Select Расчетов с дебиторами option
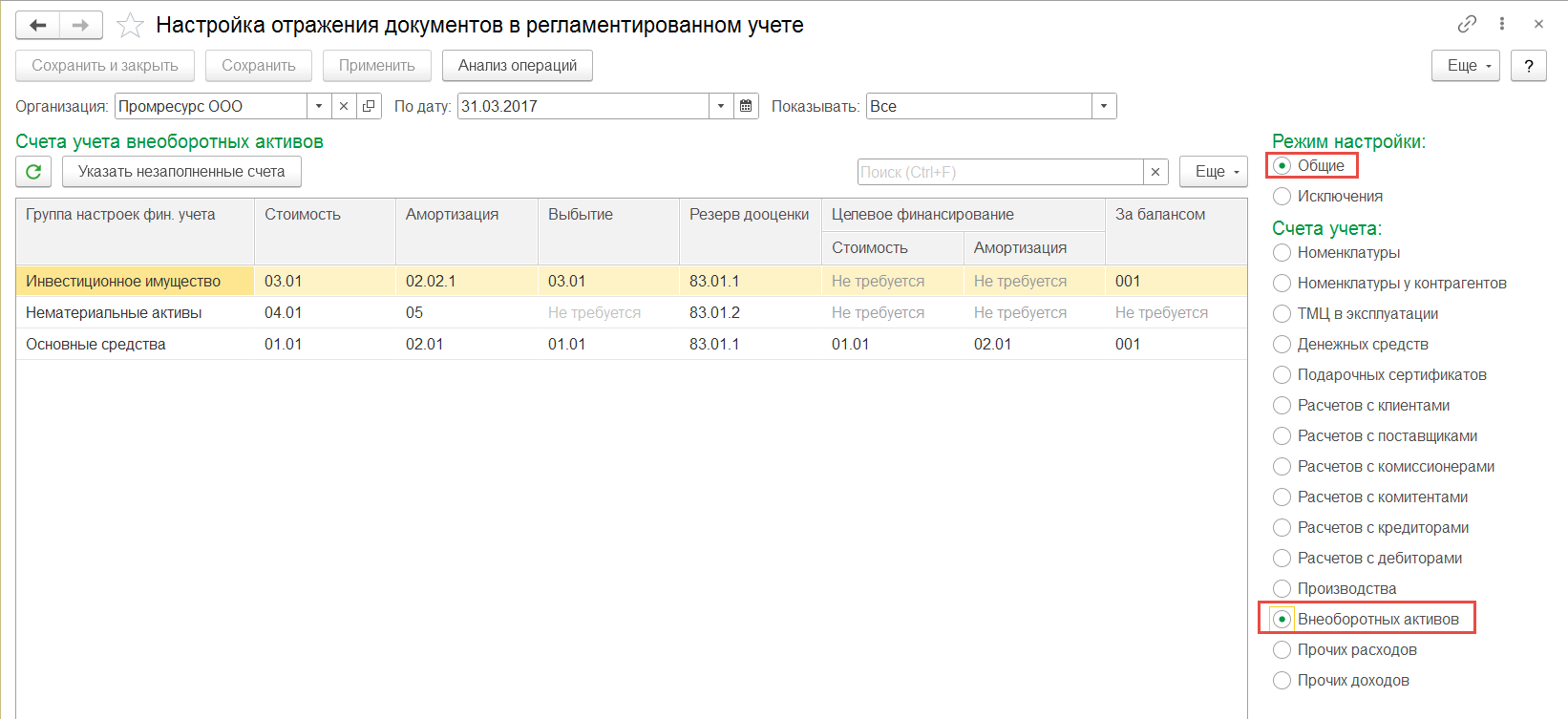Screen dimensions: 1568x719 click(1282, 559)
